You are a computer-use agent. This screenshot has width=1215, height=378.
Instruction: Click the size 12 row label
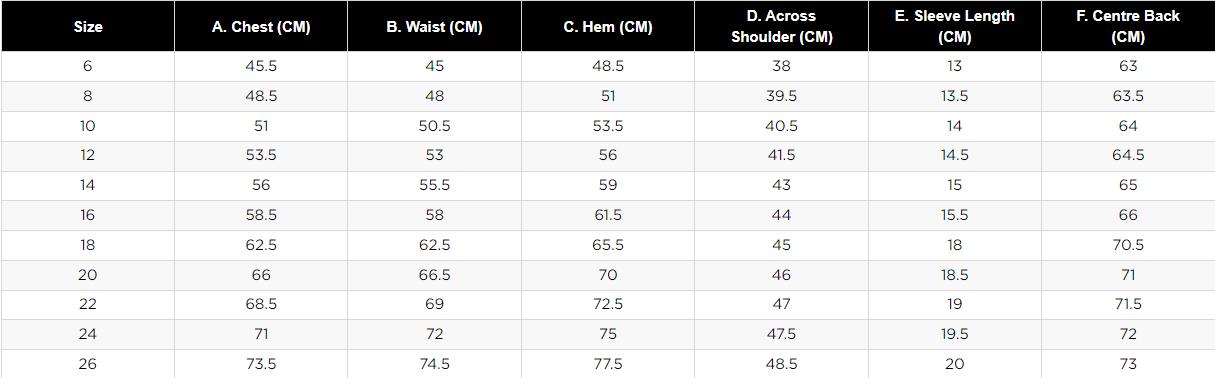88,155
